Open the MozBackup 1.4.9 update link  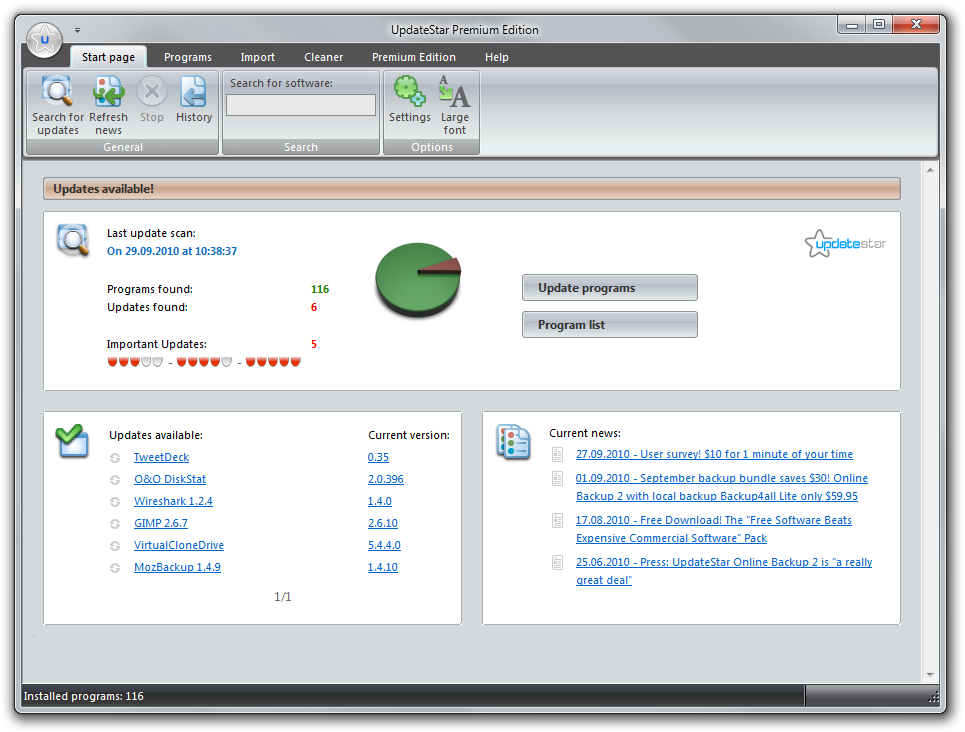177,568
